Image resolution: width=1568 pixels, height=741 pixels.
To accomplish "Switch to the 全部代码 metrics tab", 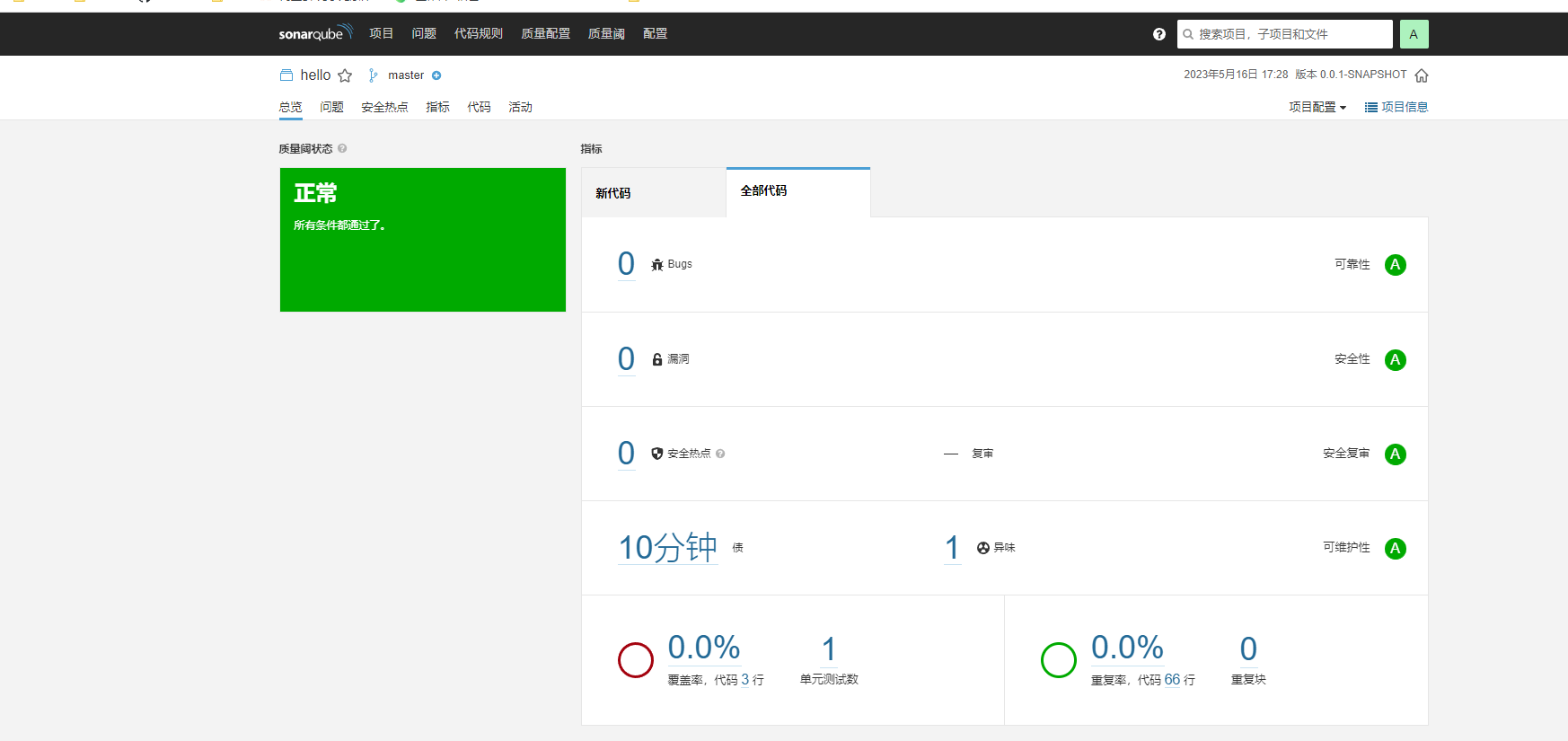I will [798, 191].
